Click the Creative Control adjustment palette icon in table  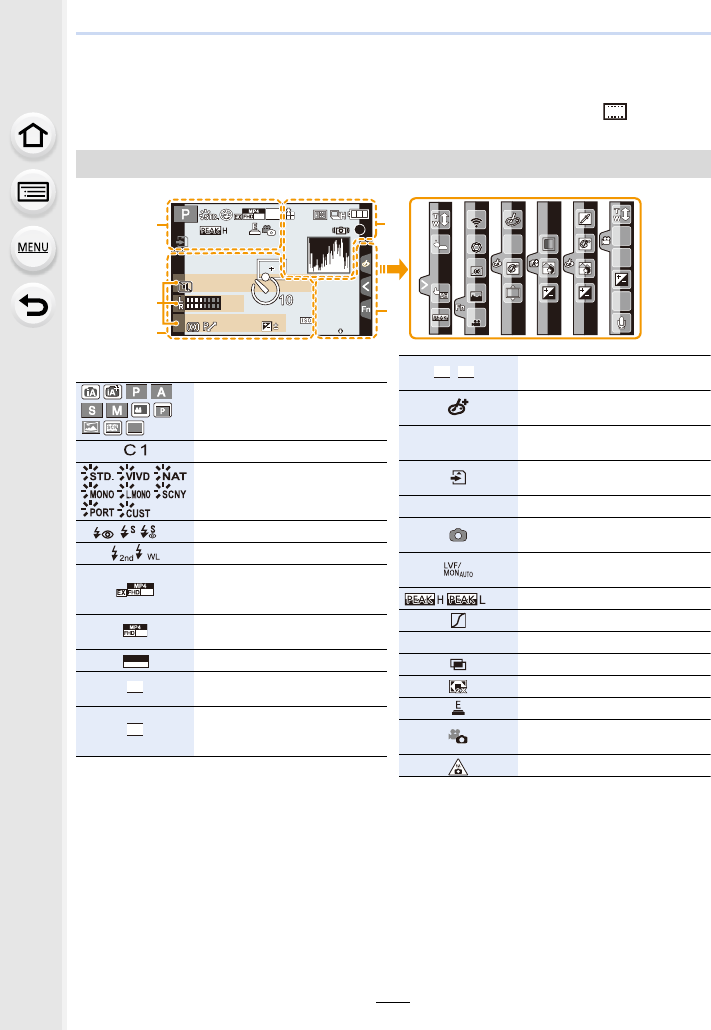(x=458, y=408)
